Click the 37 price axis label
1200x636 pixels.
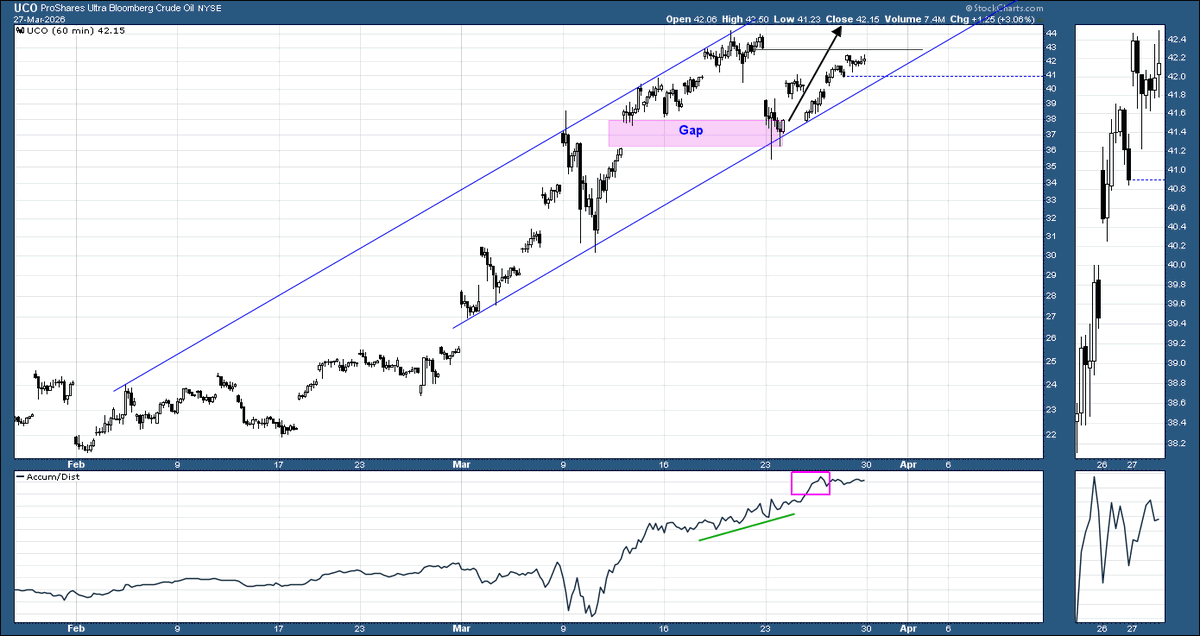coord(1050,134)
